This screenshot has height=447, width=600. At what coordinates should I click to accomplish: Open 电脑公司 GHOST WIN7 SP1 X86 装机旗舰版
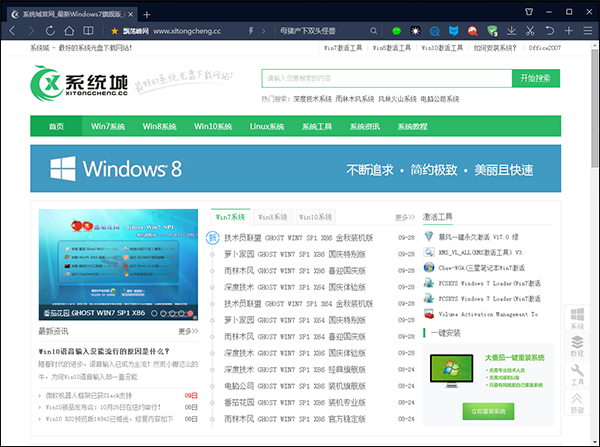point(295,386)
